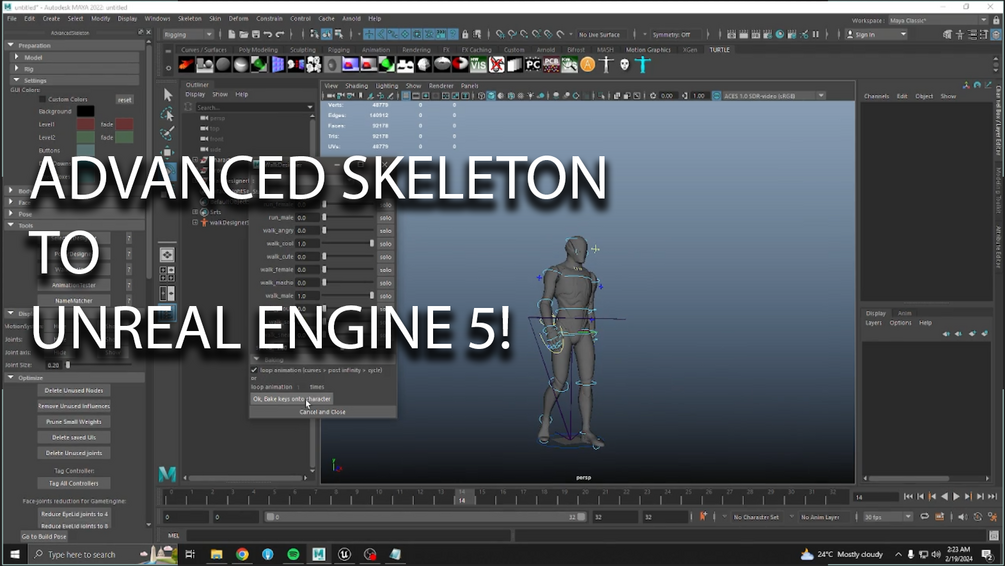Click the cyan T-pose figure shelf icon
1005x566 pixels.
(x=643, y=64)
